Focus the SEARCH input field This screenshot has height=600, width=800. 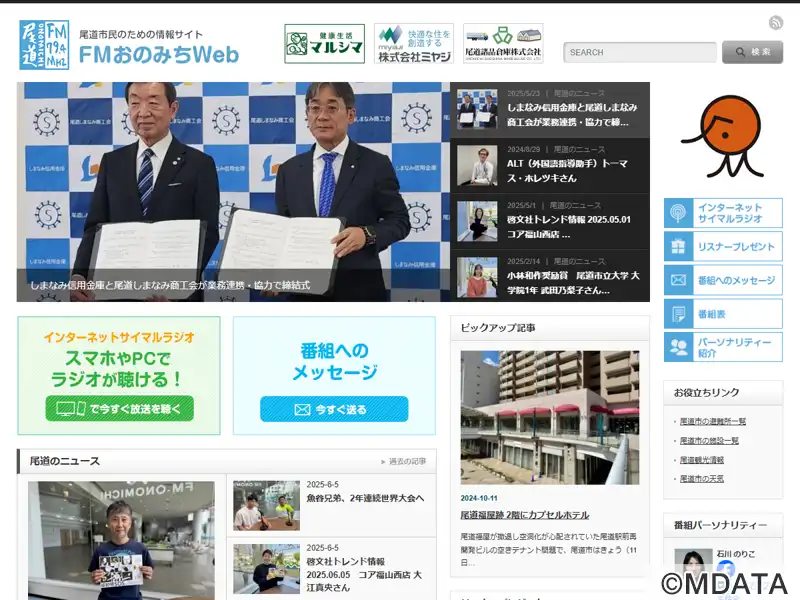(640, 53)
